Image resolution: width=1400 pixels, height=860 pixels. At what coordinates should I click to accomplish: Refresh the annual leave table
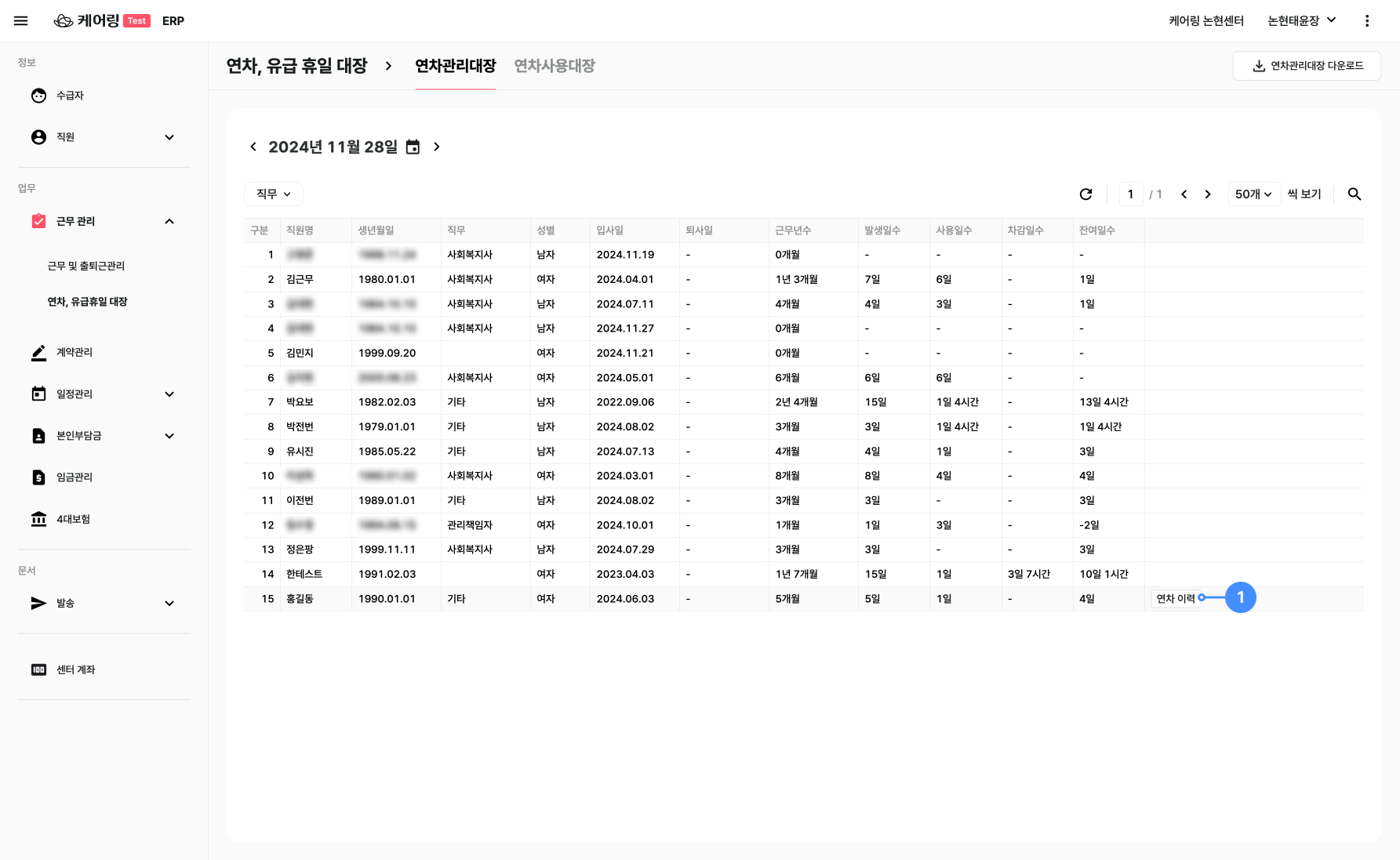1085,194
